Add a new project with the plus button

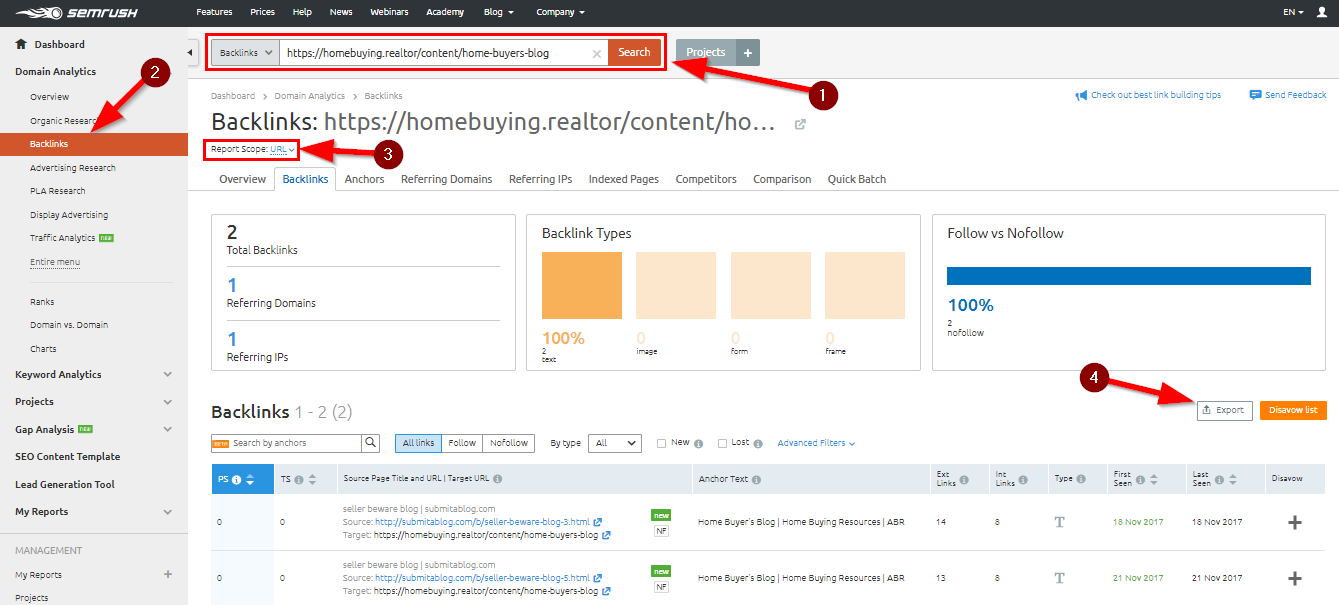coord(748,53)
